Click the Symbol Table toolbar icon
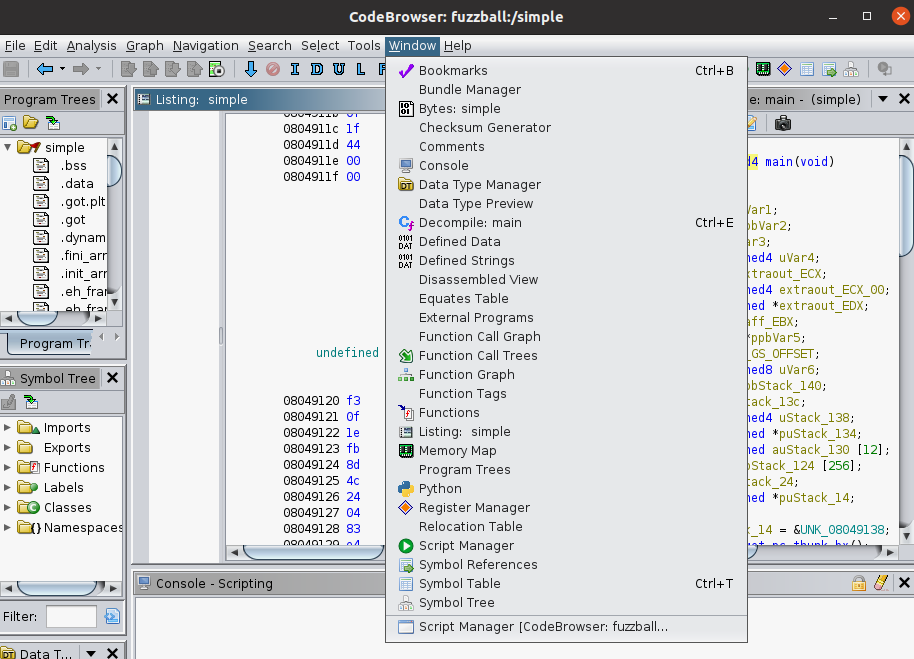This screenshot has height=659, width=914. (x=807, y=69)
